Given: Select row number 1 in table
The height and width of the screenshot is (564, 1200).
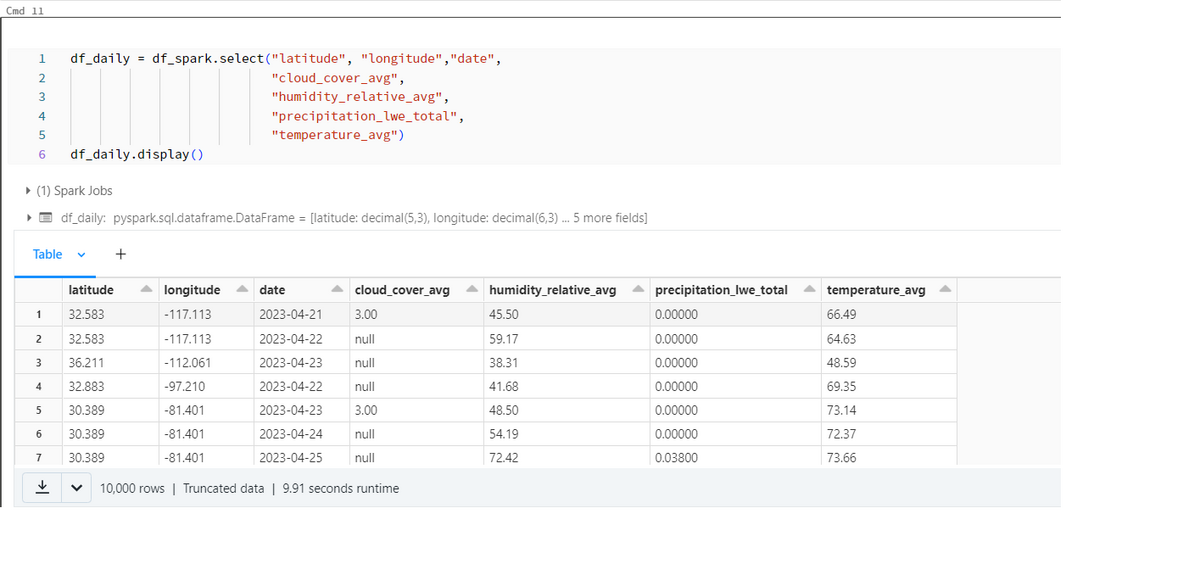Looking at the screenshot, I should coord(38,314).
